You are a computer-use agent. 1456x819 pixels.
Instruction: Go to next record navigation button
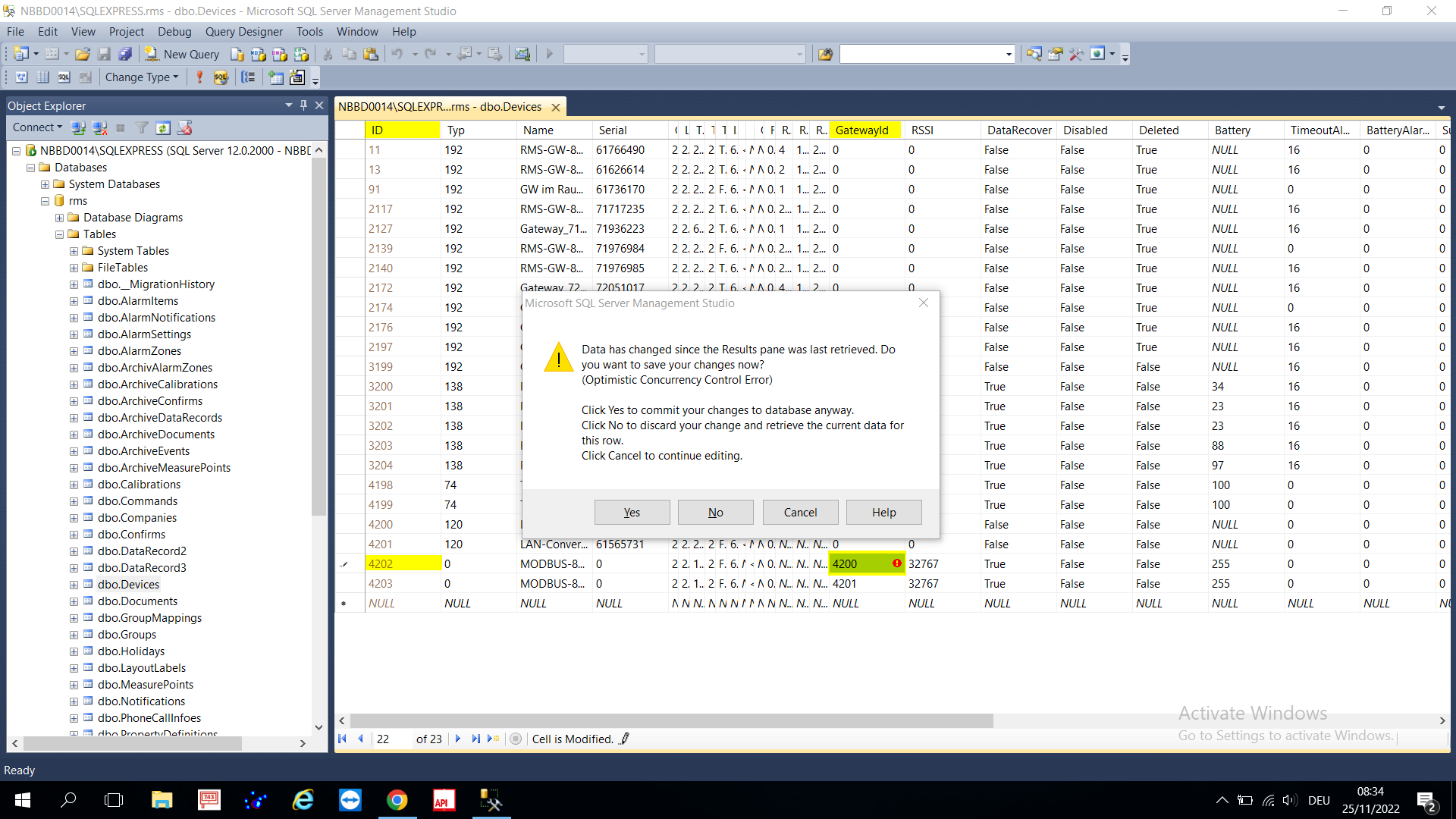coord(458,739)
